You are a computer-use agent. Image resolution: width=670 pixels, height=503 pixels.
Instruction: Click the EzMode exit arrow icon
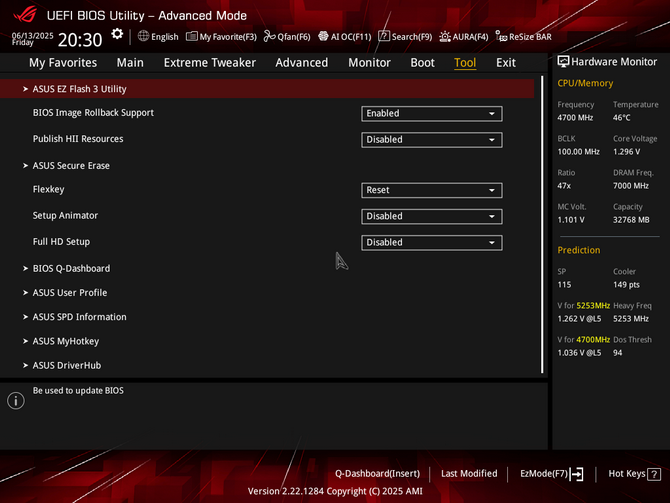tap(577, 474)
